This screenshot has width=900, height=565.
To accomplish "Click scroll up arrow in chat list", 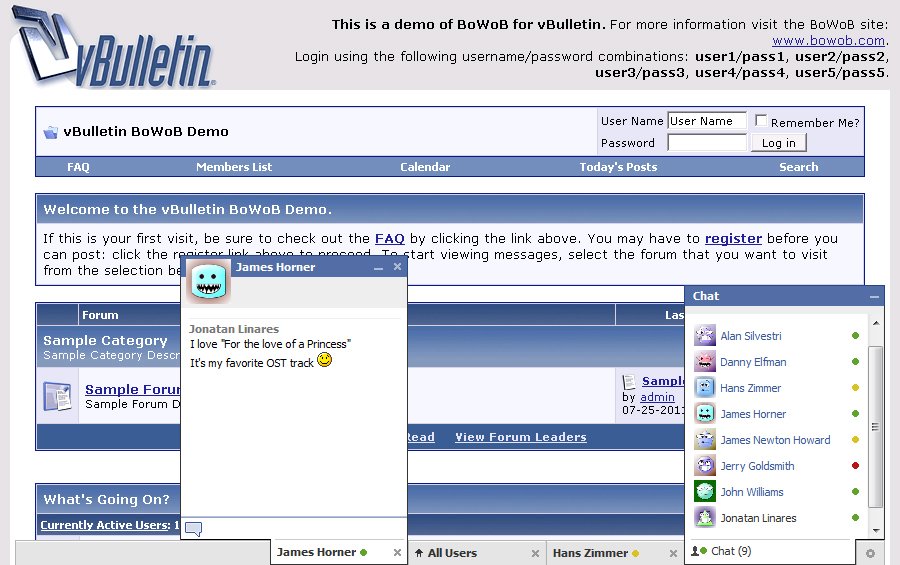I will click(876, 323).
